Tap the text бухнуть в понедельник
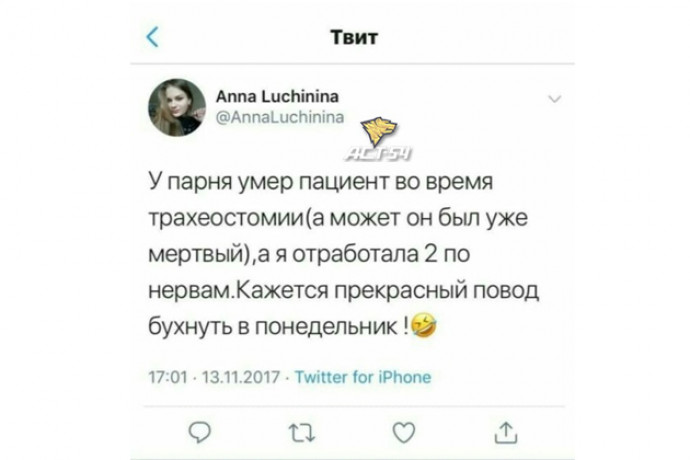The height and width of the screenshot is (460, 690). coord(272,326)
